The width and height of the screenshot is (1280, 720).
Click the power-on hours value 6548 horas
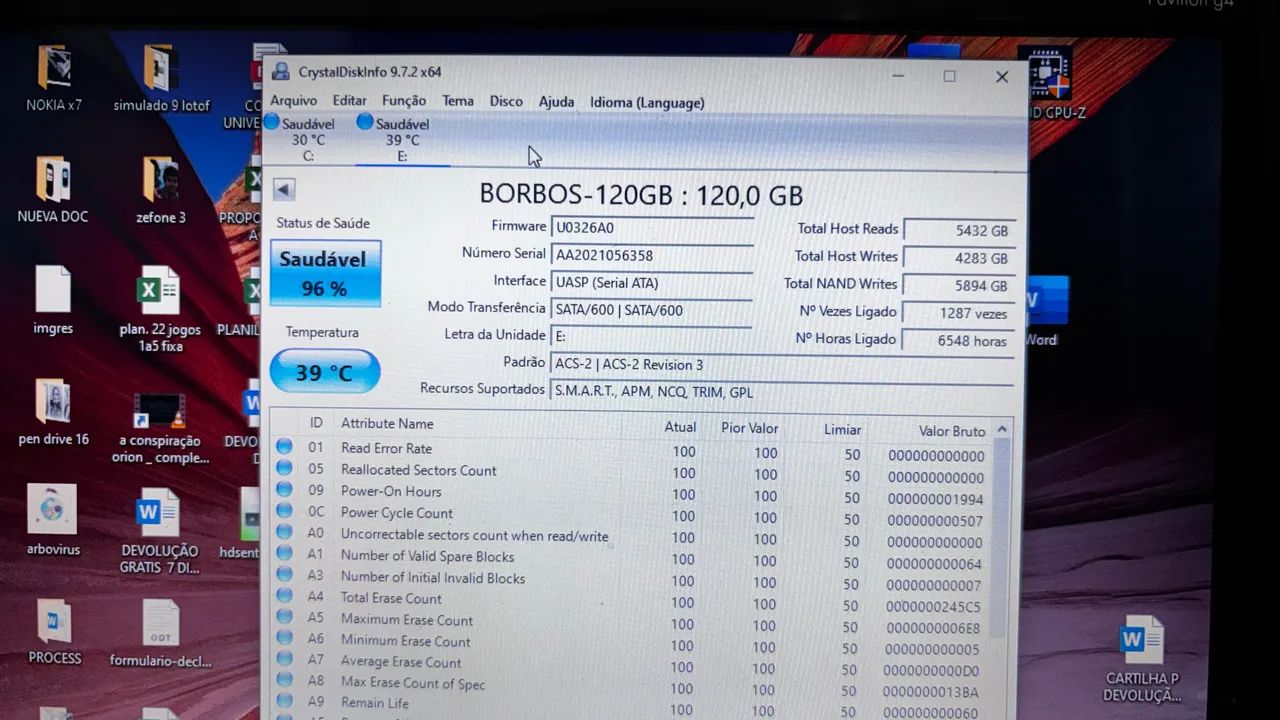pos(960,340)
